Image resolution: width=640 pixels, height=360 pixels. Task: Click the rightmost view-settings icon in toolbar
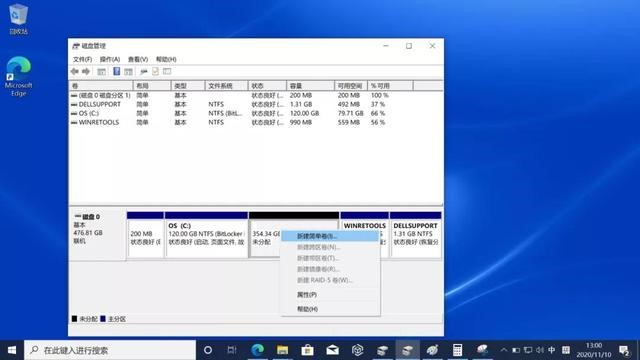pos(167,71)
